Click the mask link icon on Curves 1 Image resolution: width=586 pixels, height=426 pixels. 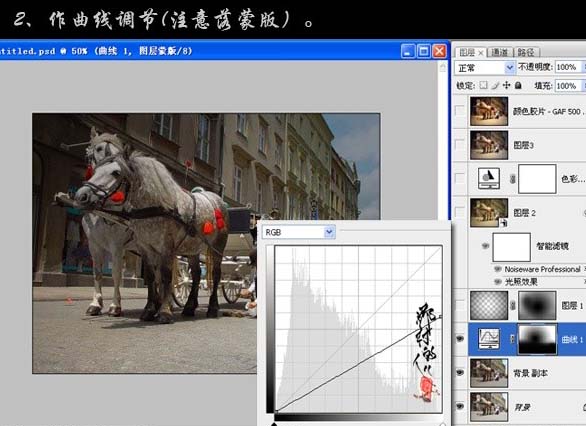(x=512, y=339)
